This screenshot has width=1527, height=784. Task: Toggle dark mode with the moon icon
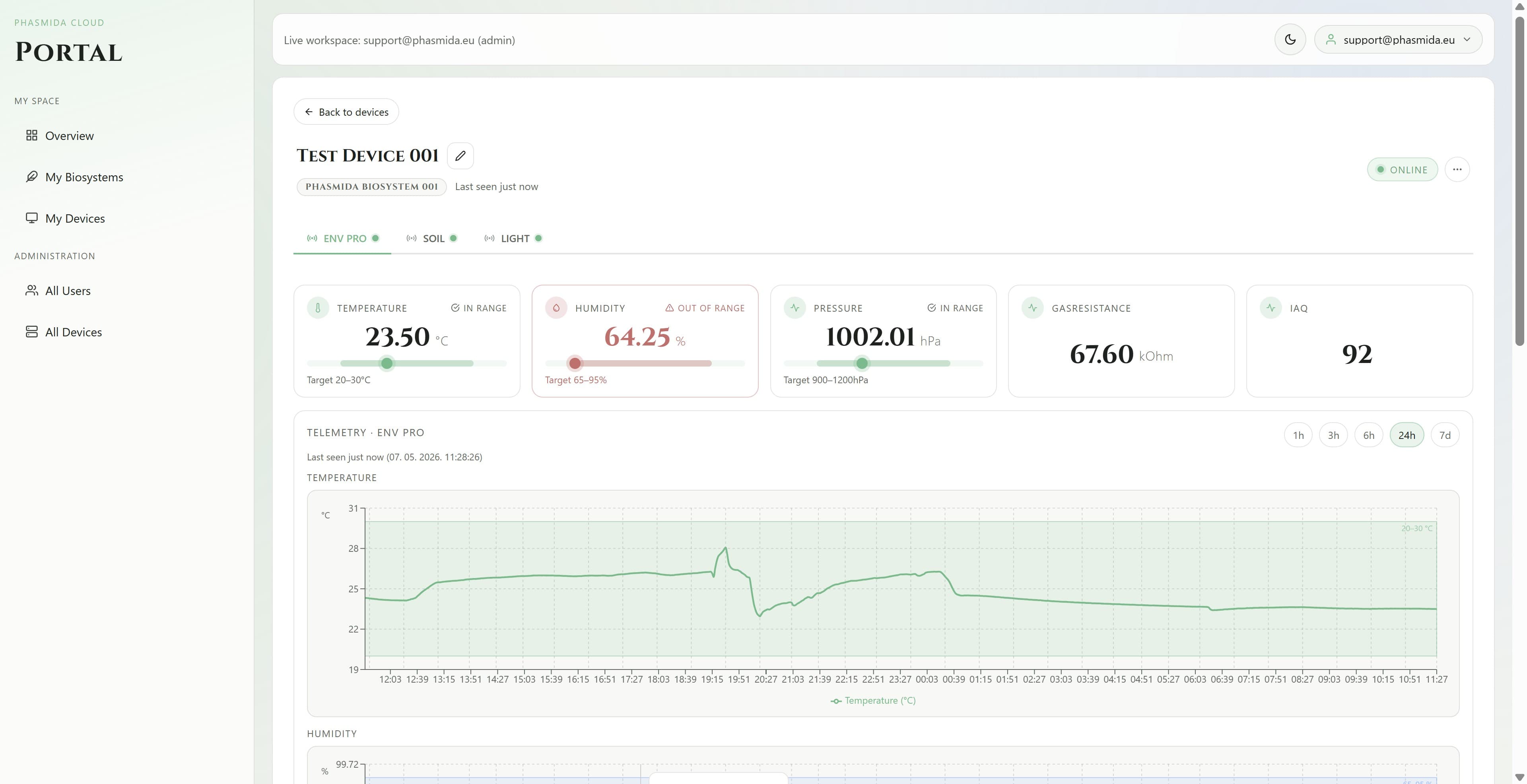click(x=1290, y=40)
